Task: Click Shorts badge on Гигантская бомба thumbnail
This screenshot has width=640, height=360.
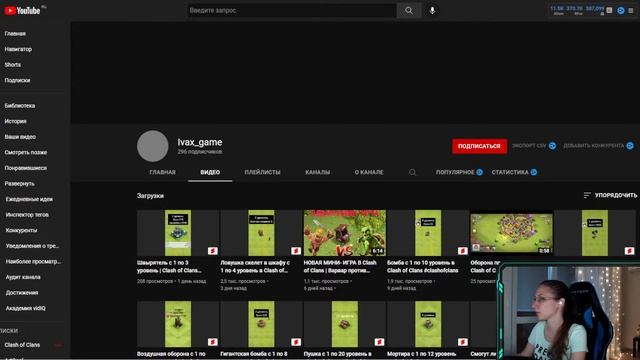Action: click(x=296, y=342)
